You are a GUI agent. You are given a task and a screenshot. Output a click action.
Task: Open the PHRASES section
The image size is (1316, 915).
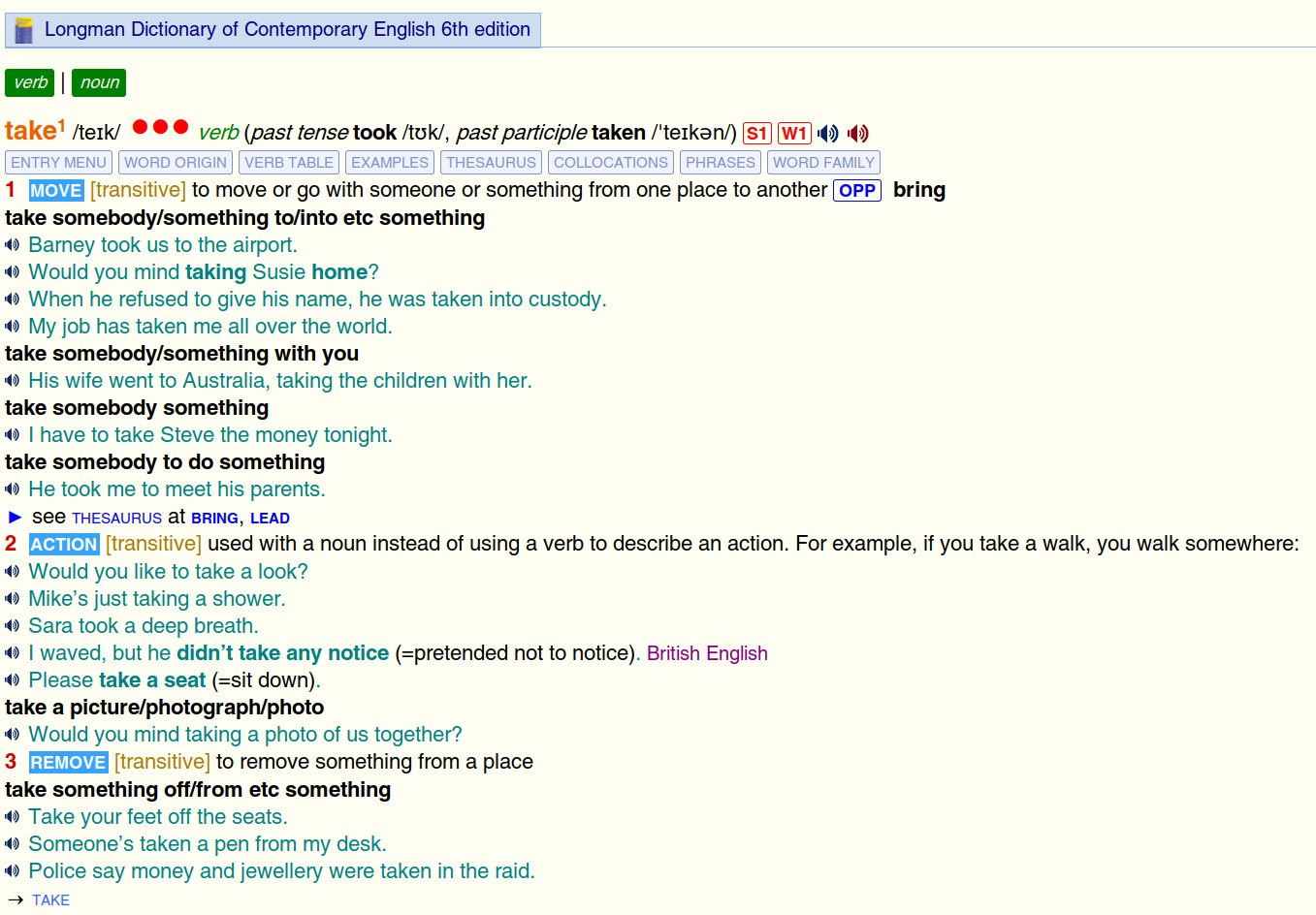[721, 163]
